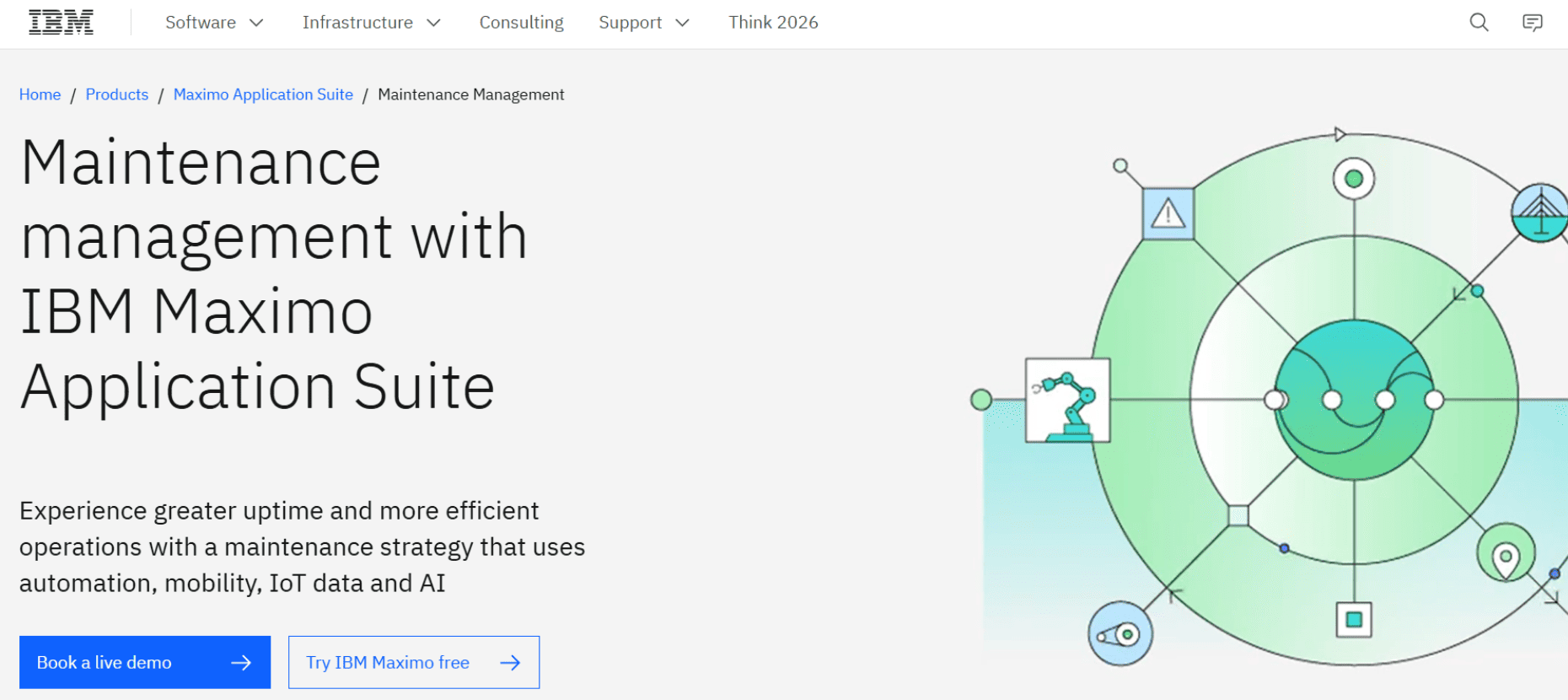Viewport: 1568px width, 700px height.
Task: Open the Maximo Application Suite breadcrumb
Action: tap(263, 94)
